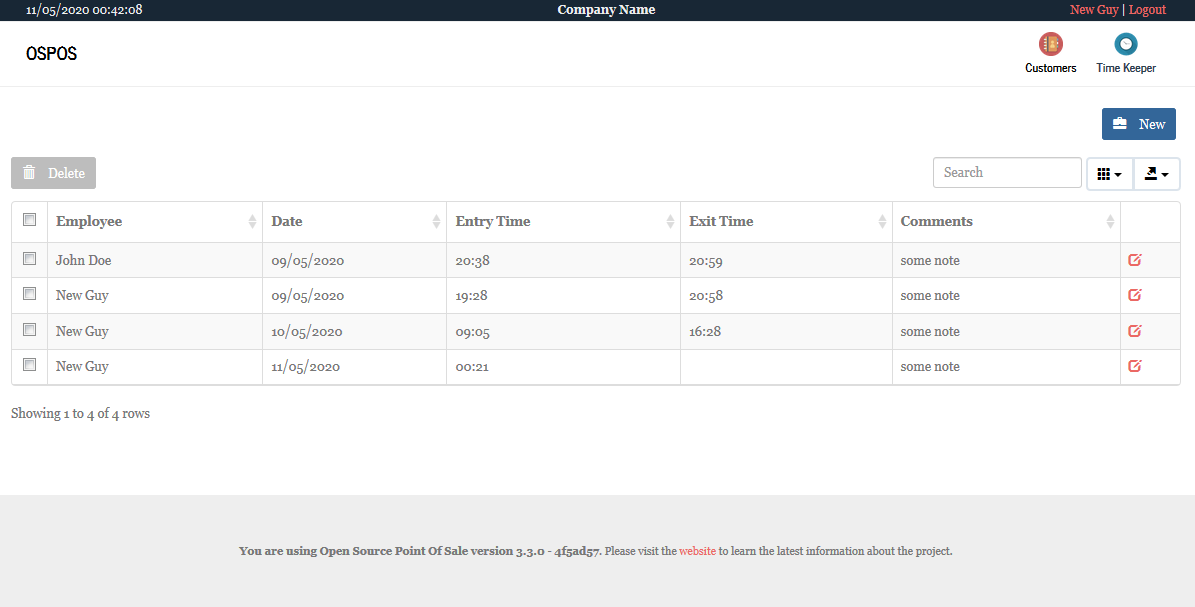1195x607 pixels.
Task: Click the sort arrows on the Date column
Action: tap(434, 221)
